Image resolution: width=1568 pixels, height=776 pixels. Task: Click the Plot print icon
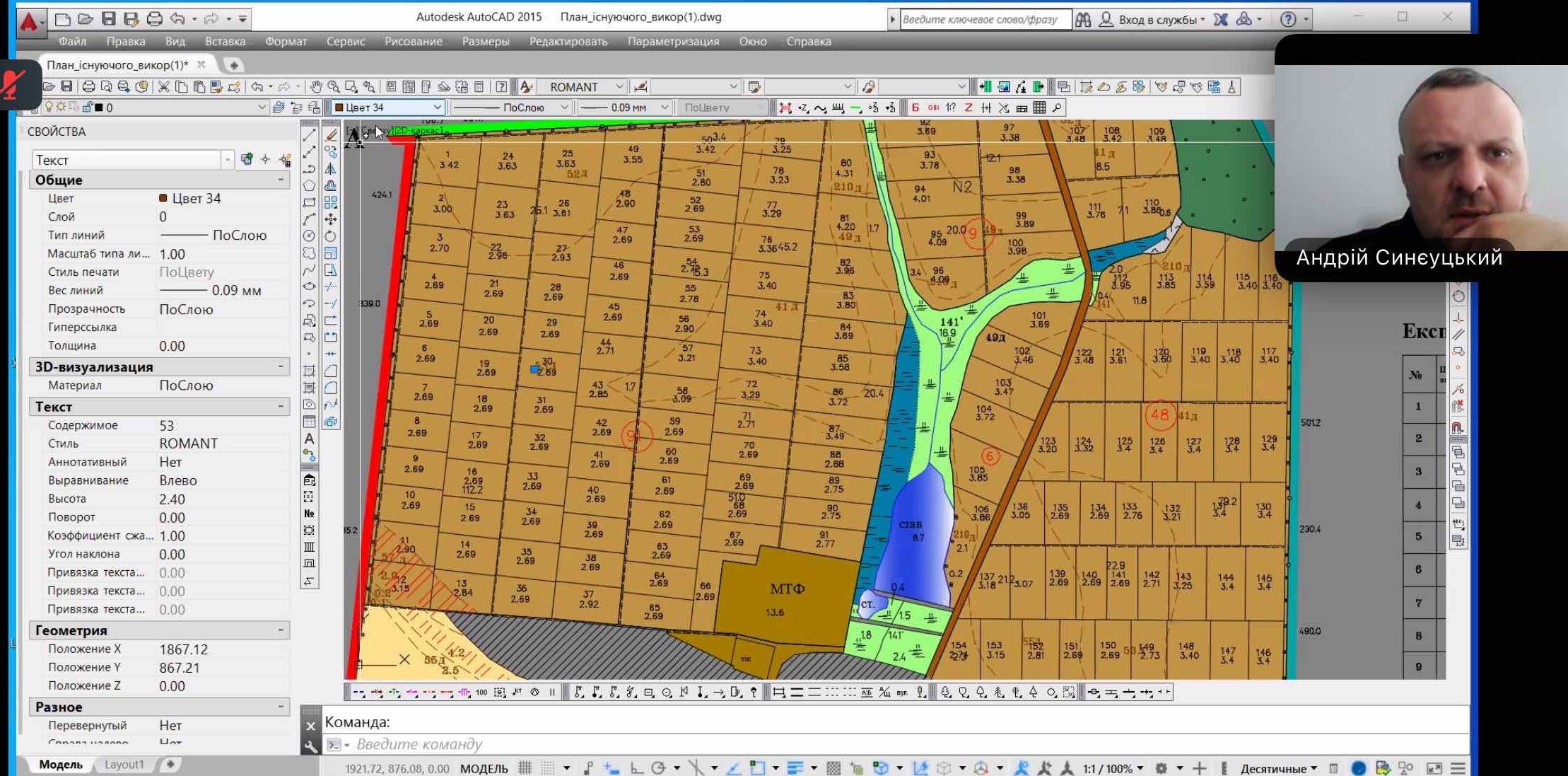coord(88,86)
